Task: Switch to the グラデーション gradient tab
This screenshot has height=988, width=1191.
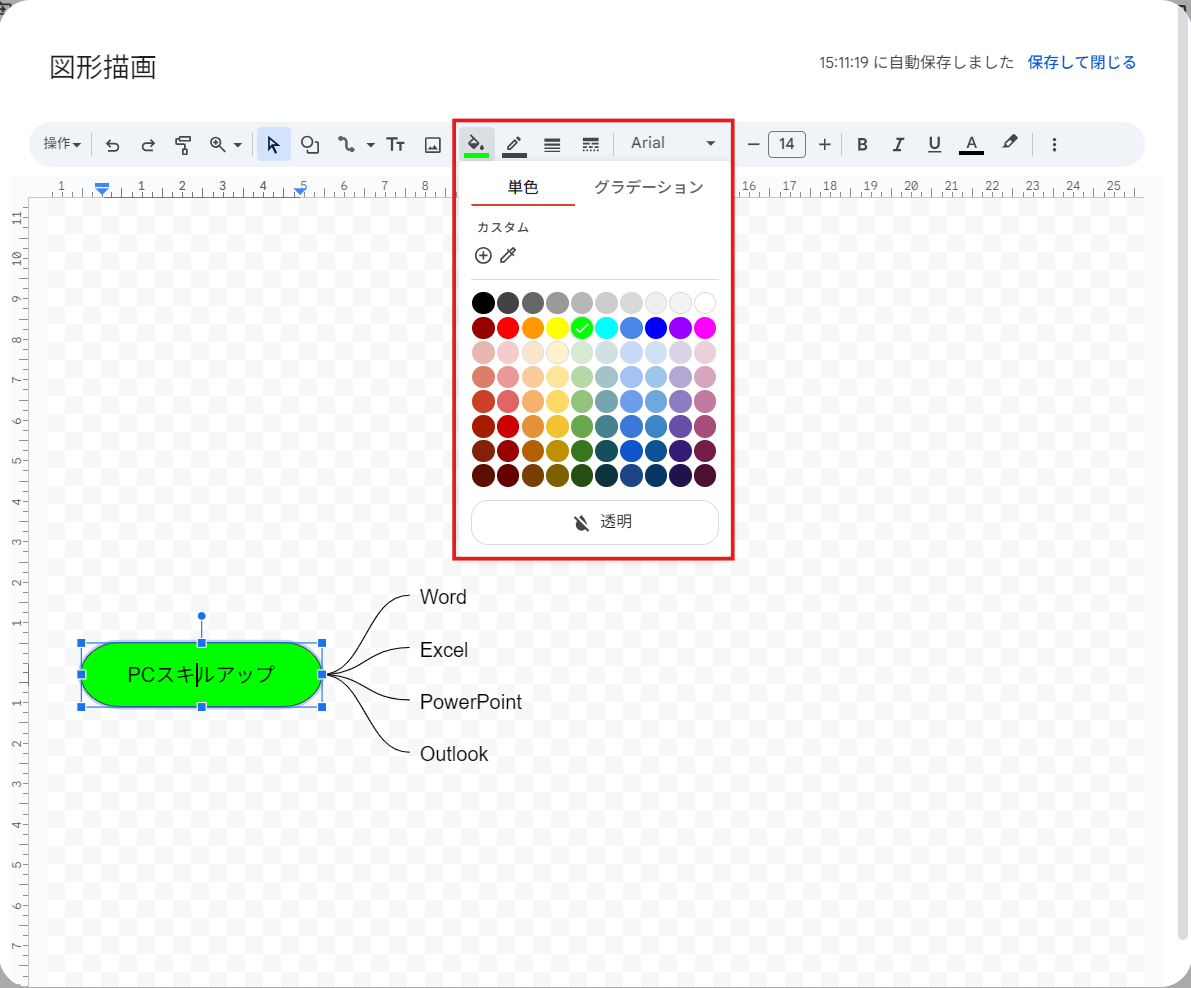Action: (649, 188)
